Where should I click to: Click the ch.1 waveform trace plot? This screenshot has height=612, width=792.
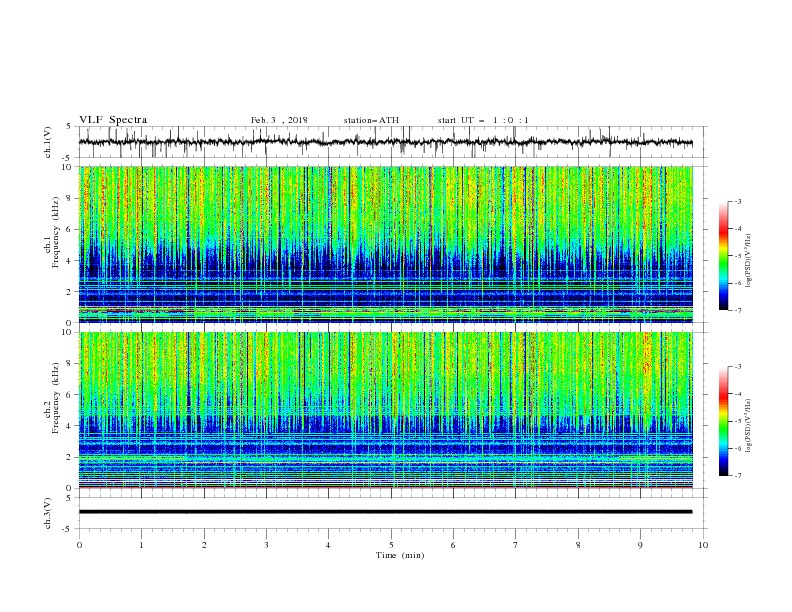(385, 142)
